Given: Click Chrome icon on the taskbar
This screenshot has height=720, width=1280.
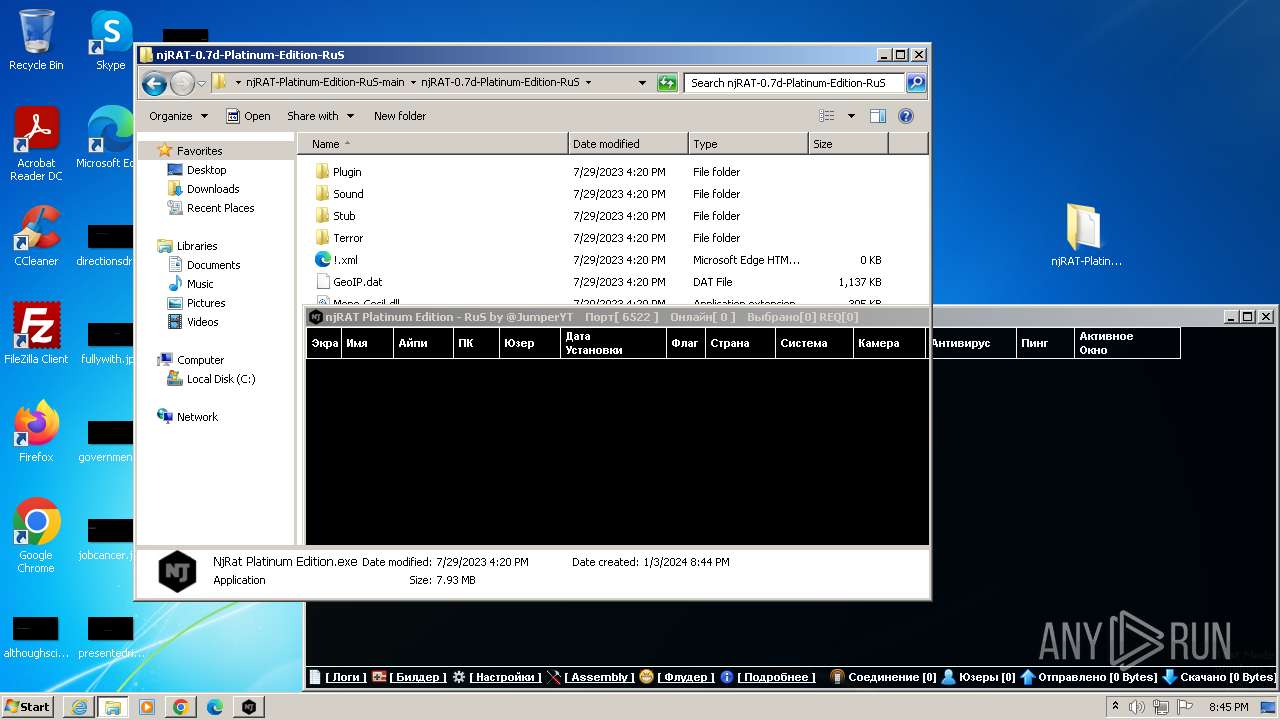Looking at the screenshot, I should [x=180, y=707].
